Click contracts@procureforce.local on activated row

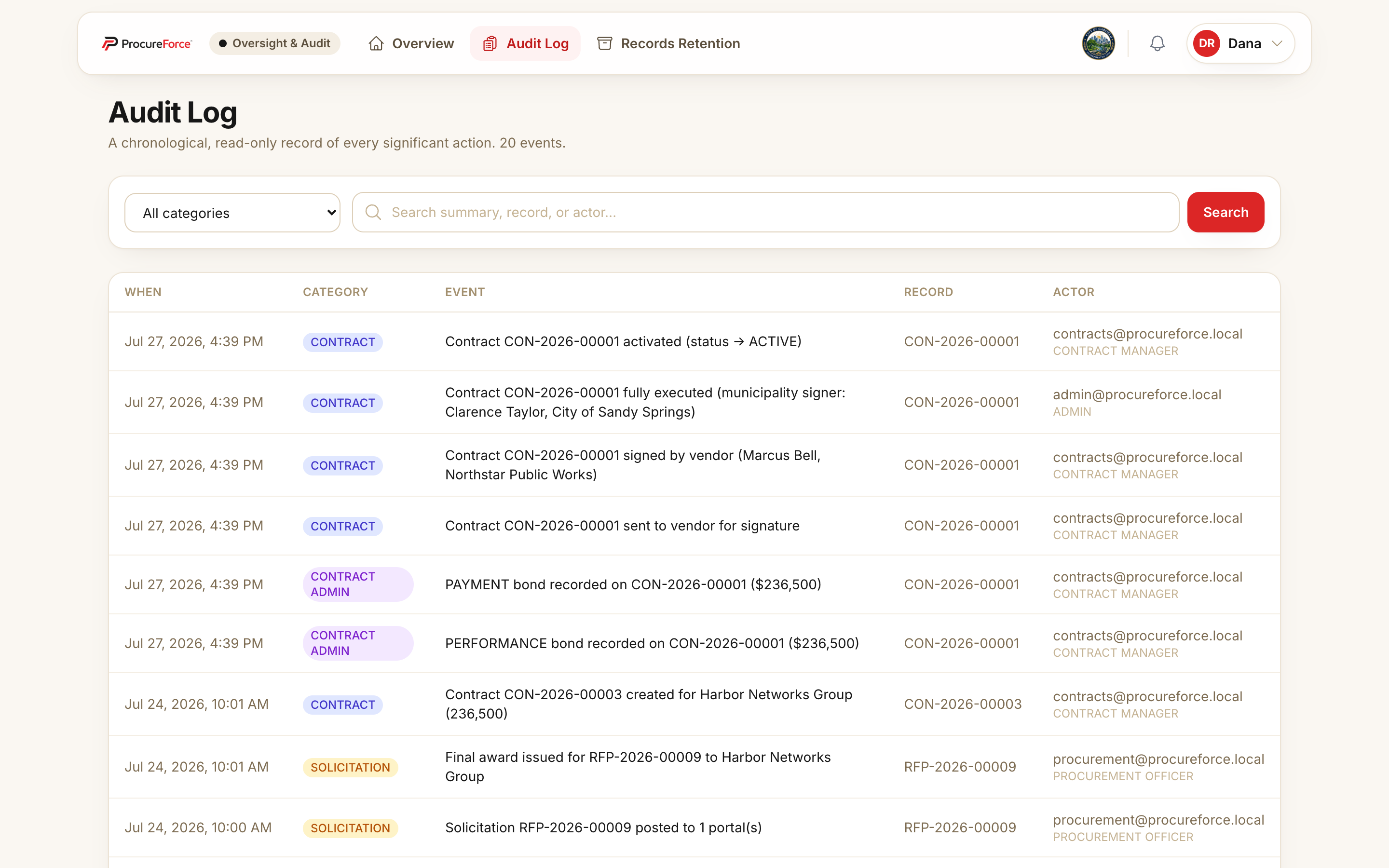[x=1147, y=334]
